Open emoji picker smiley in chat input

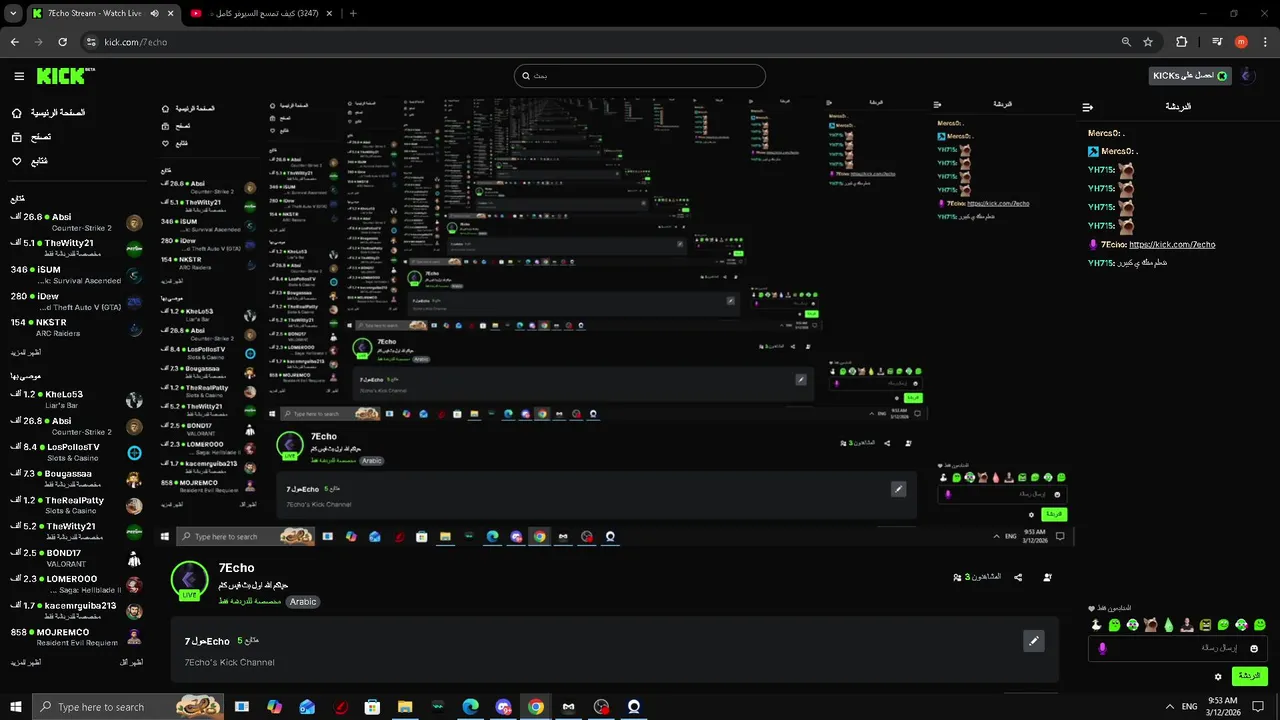point(1254,648)
